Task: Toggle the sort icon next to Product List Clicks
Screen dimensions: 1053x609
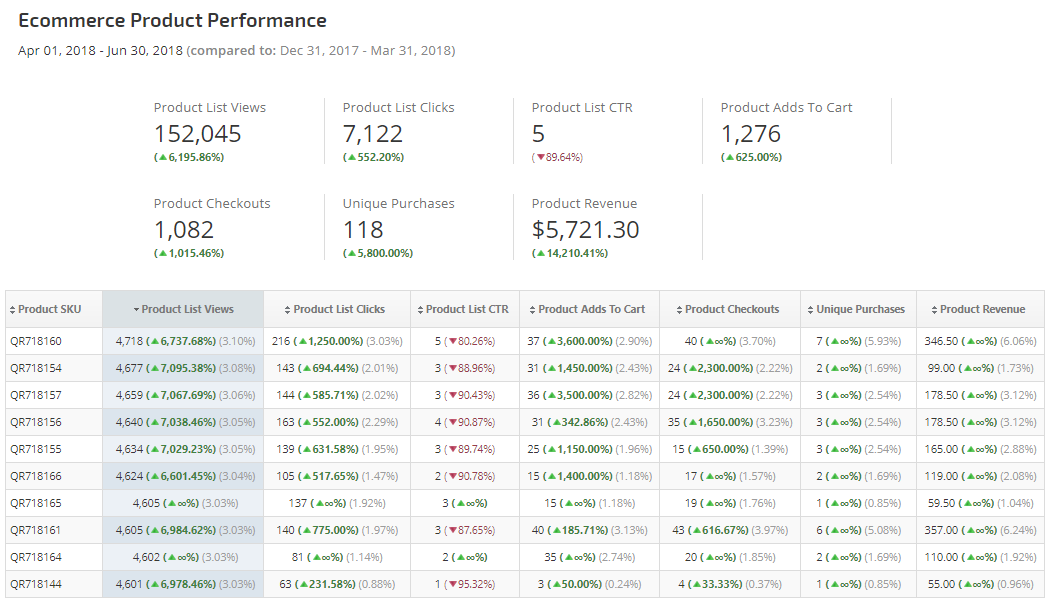Action: point(288,310)
